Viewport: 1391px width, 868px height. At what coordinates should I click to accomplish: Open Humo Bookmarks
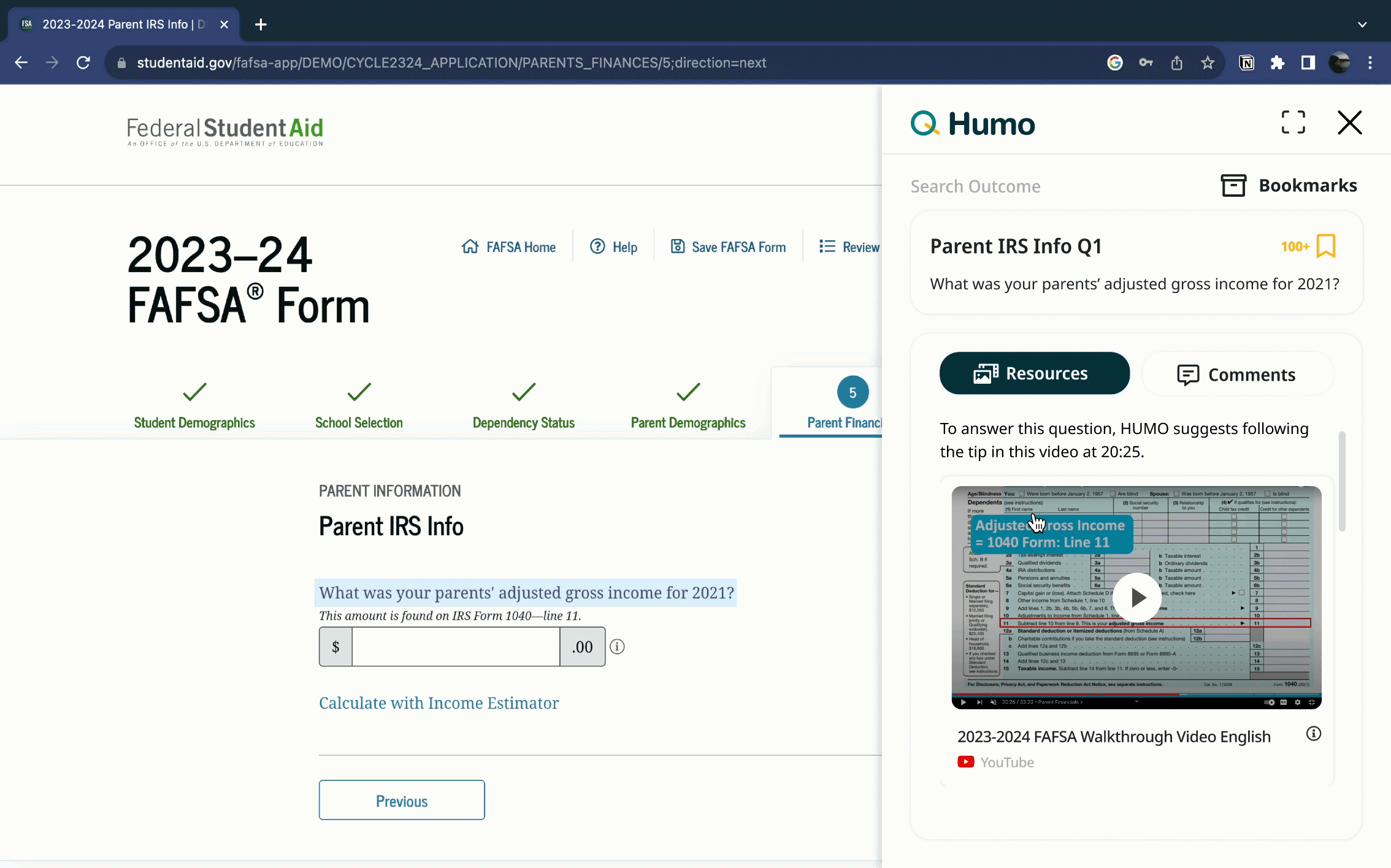coord(1289,185)
